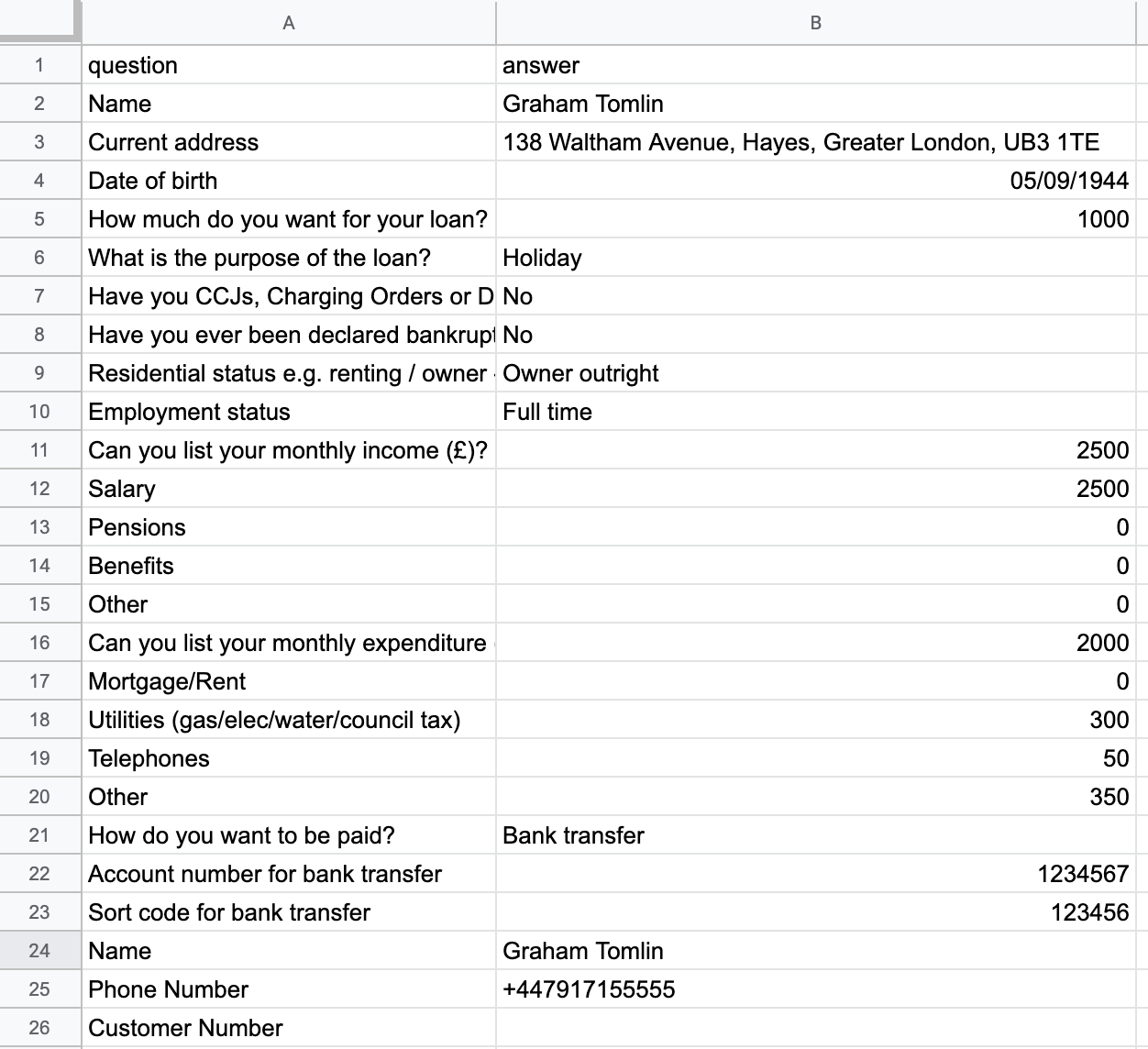The height and width of the screenshot is (1049, 1148).
Task: Click the 'Owner outright' cell
Action: (815, 373)
